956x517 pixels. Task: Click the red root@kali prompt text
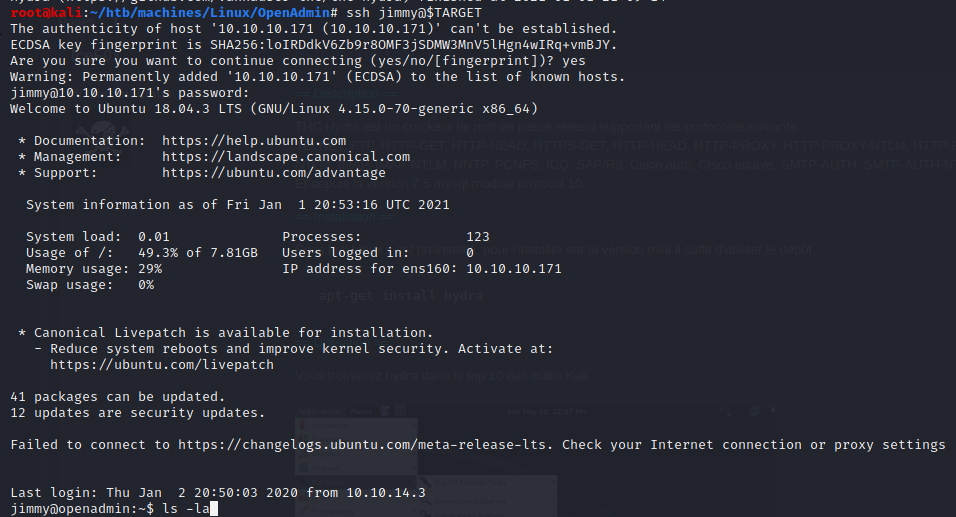tap(38, 13)
